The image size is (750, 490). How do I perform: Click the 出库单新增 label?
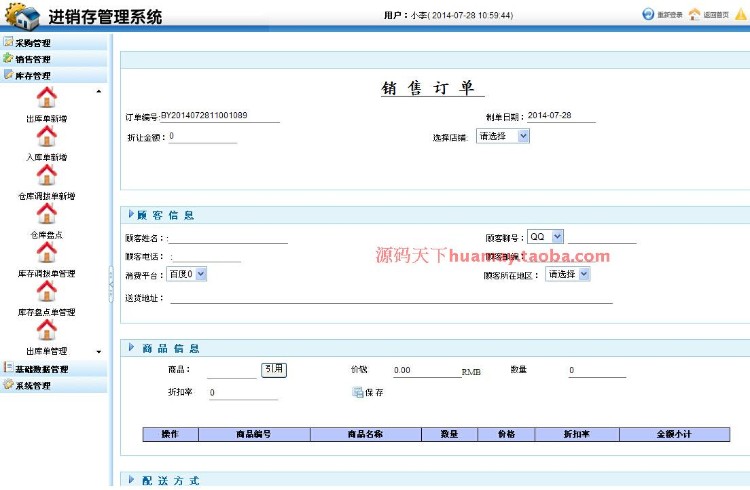click(x=46, y=119)
